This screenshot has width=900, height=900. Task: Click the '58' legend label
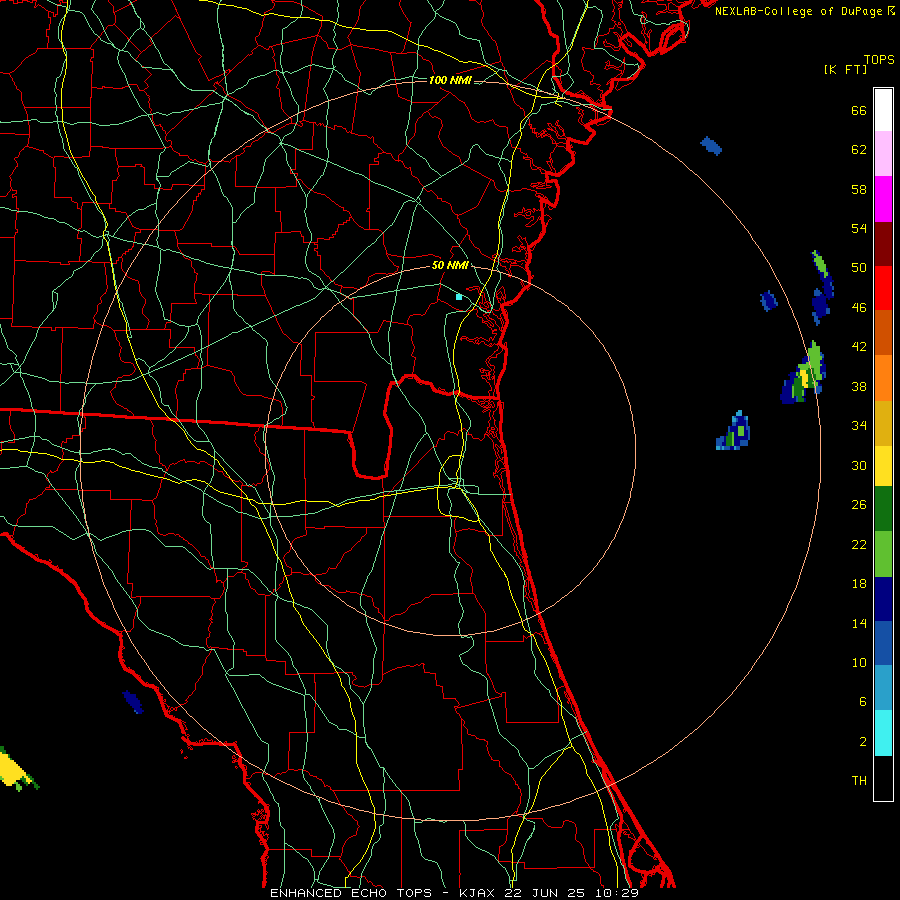coord(859,189)
